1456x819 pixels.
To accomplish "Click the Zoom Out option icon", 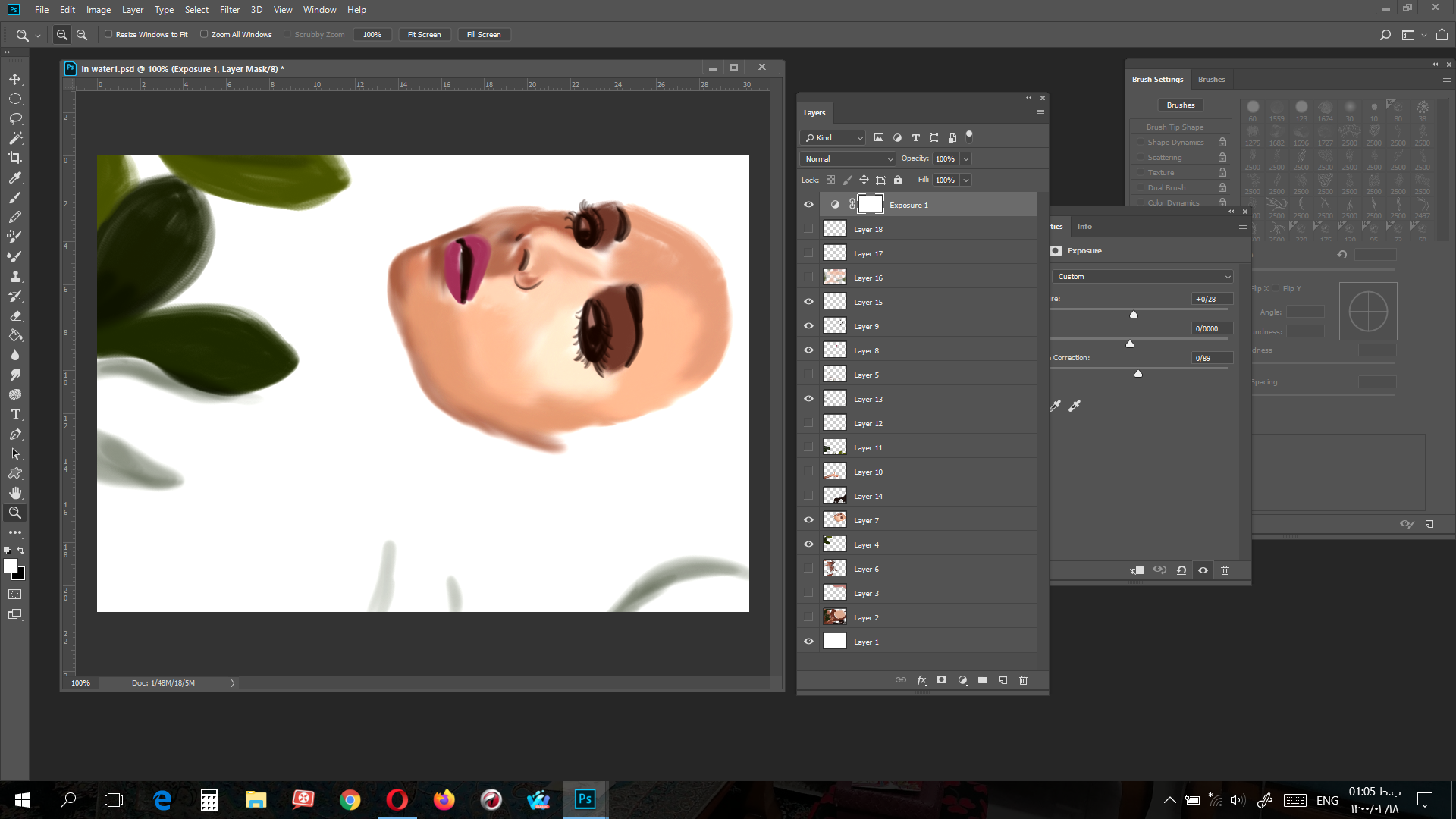I will (82, 35).
